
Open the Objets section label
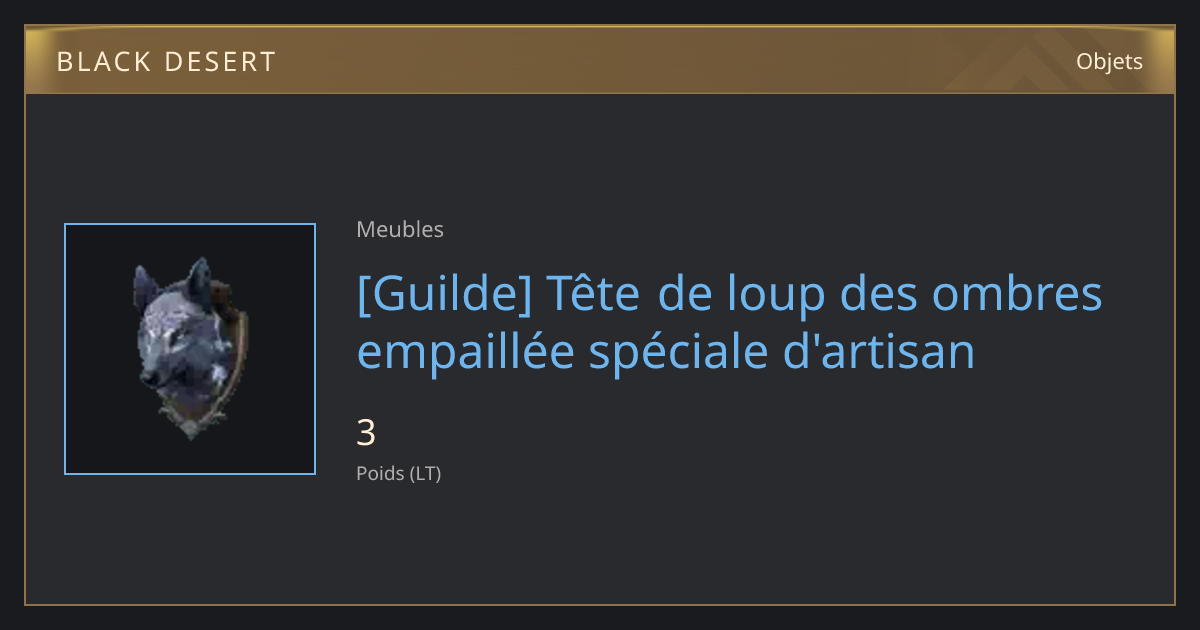click(1109, 61)
